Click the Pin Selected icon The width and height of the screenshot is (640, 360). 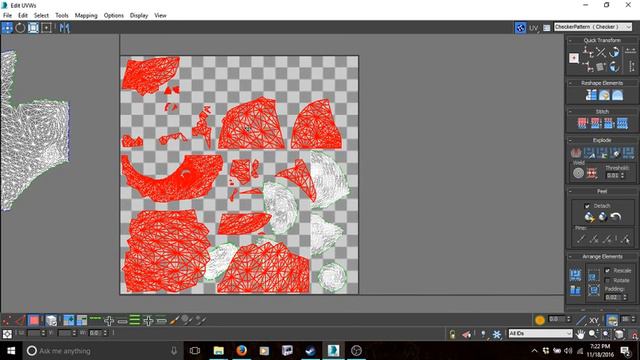(581, 239)
